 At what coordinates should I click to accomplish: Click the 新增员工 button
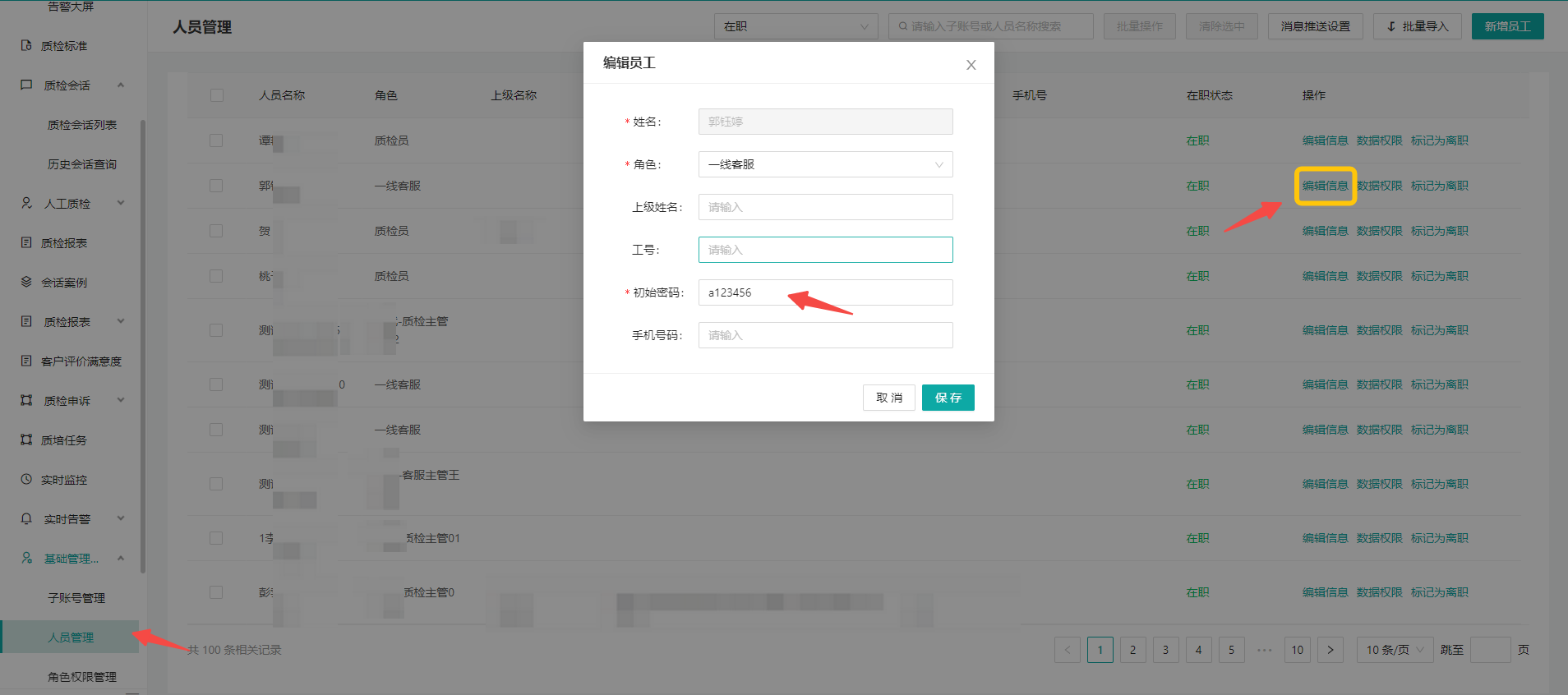coord(1507,26)
